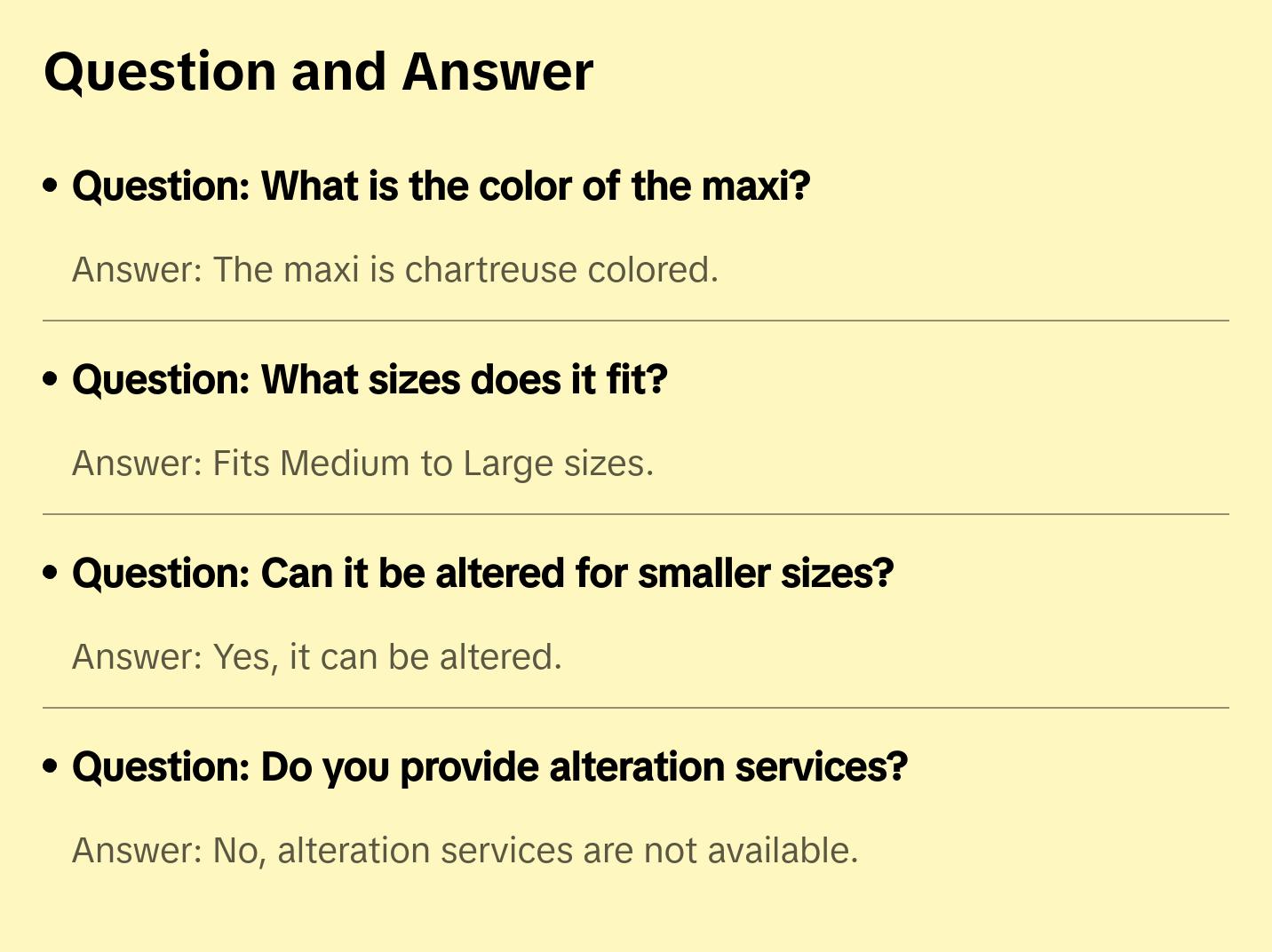Select the question about providing alteration services
1272x952 pixels.
(x=489, y=767)
